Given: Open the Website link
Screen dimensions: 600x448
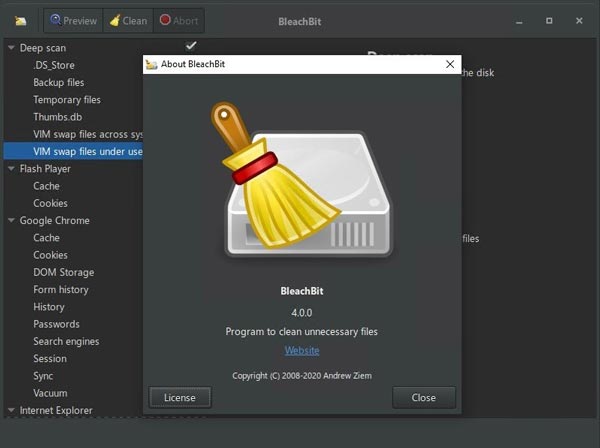Looking at the screenshot, I should point(302,350).
